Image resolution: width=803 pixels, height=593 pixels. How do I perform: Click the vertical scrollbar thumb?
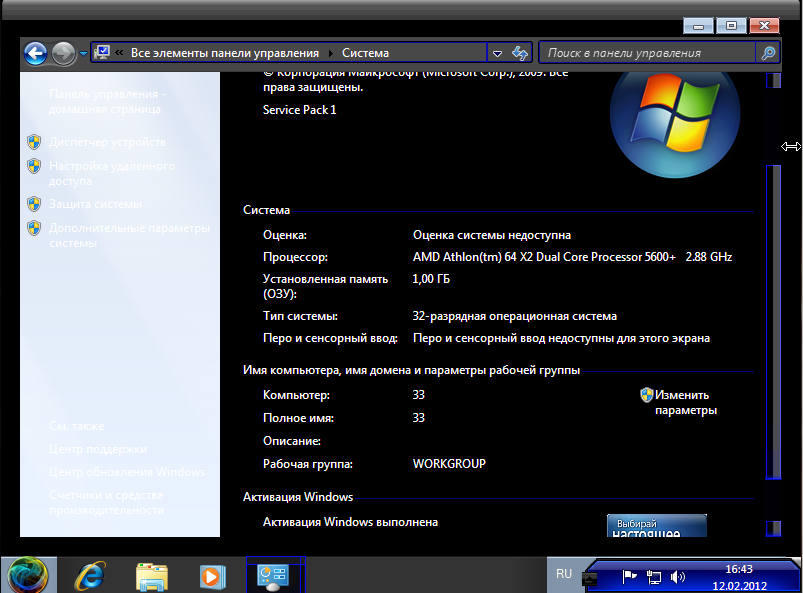point(773,322)
